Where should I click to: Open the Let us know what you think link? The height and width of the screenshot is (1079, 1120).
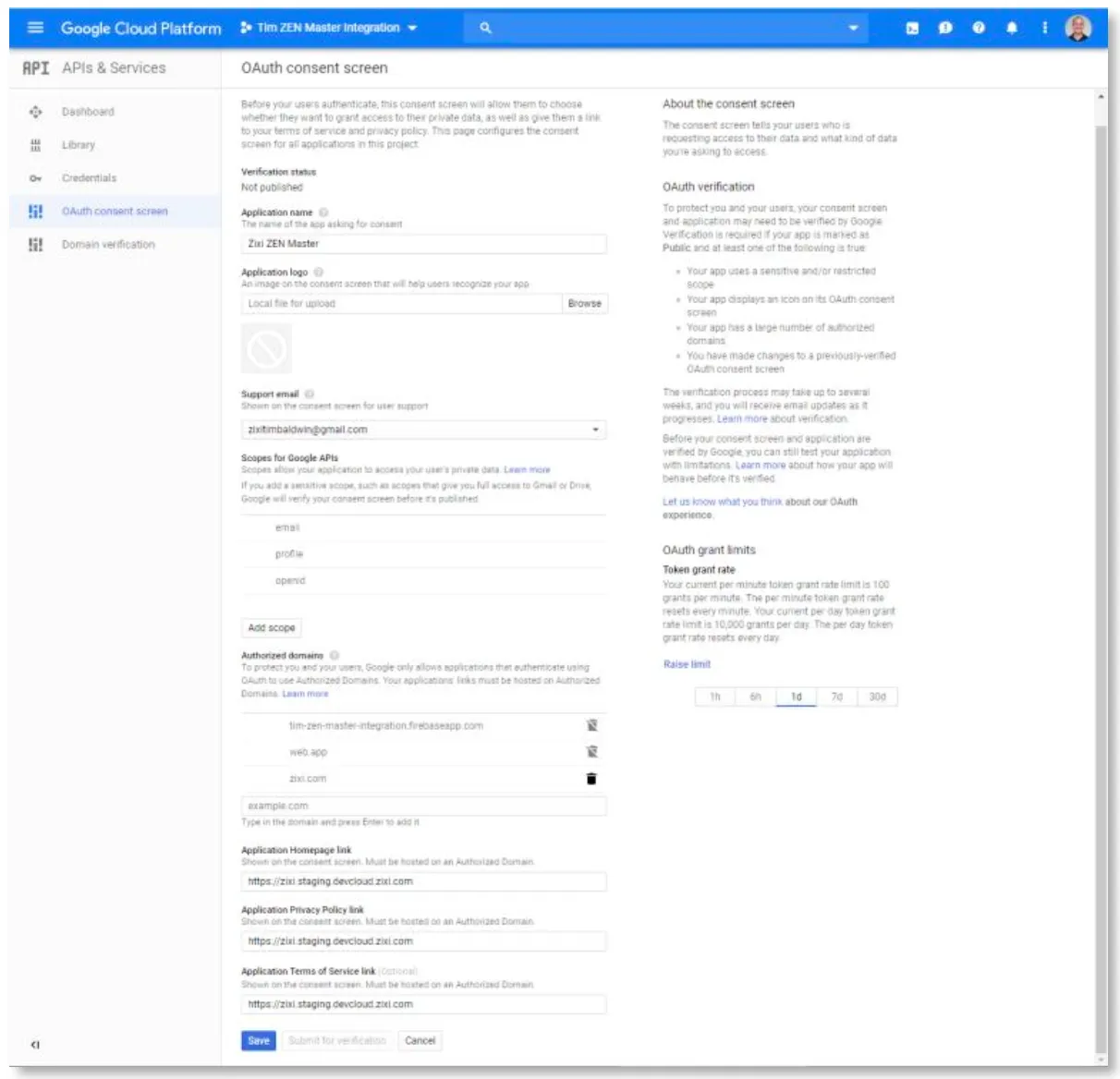[x=723, y=502]
